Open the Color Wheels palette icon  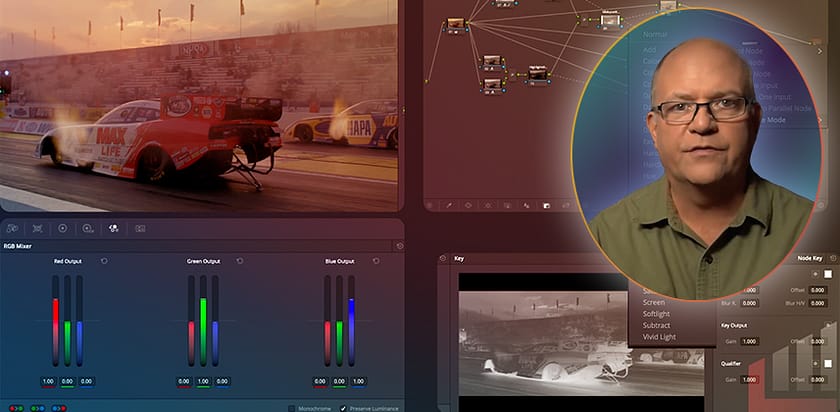pyautogui.click(x=63, y=228)
